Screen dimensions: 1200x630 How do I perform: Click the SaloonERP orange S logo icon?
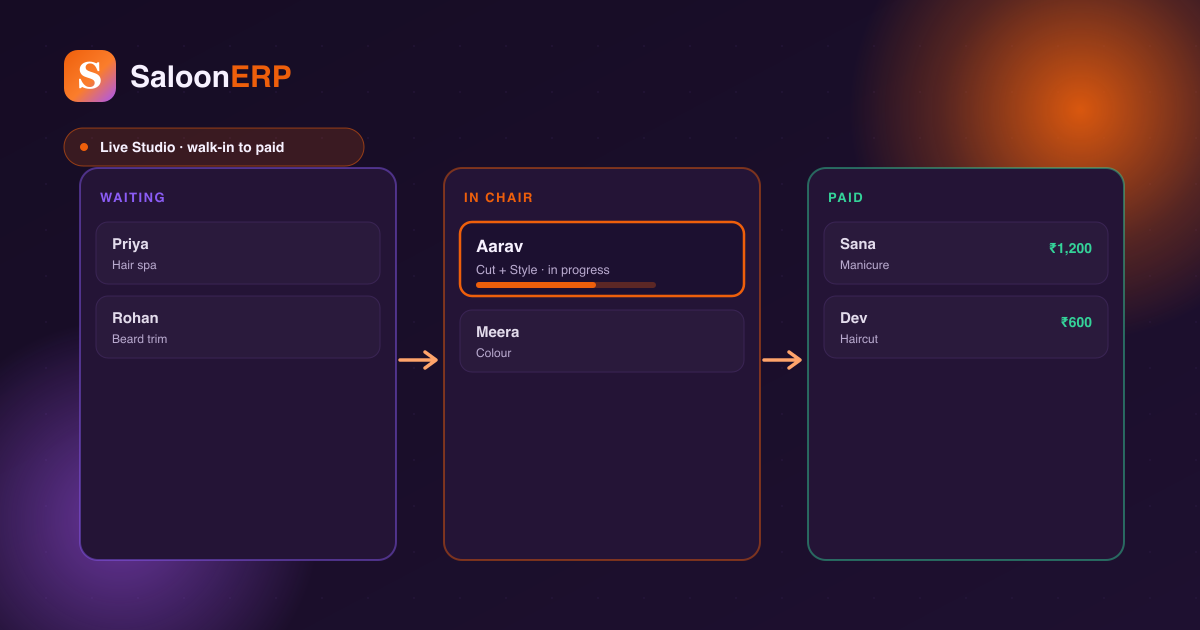90,76
